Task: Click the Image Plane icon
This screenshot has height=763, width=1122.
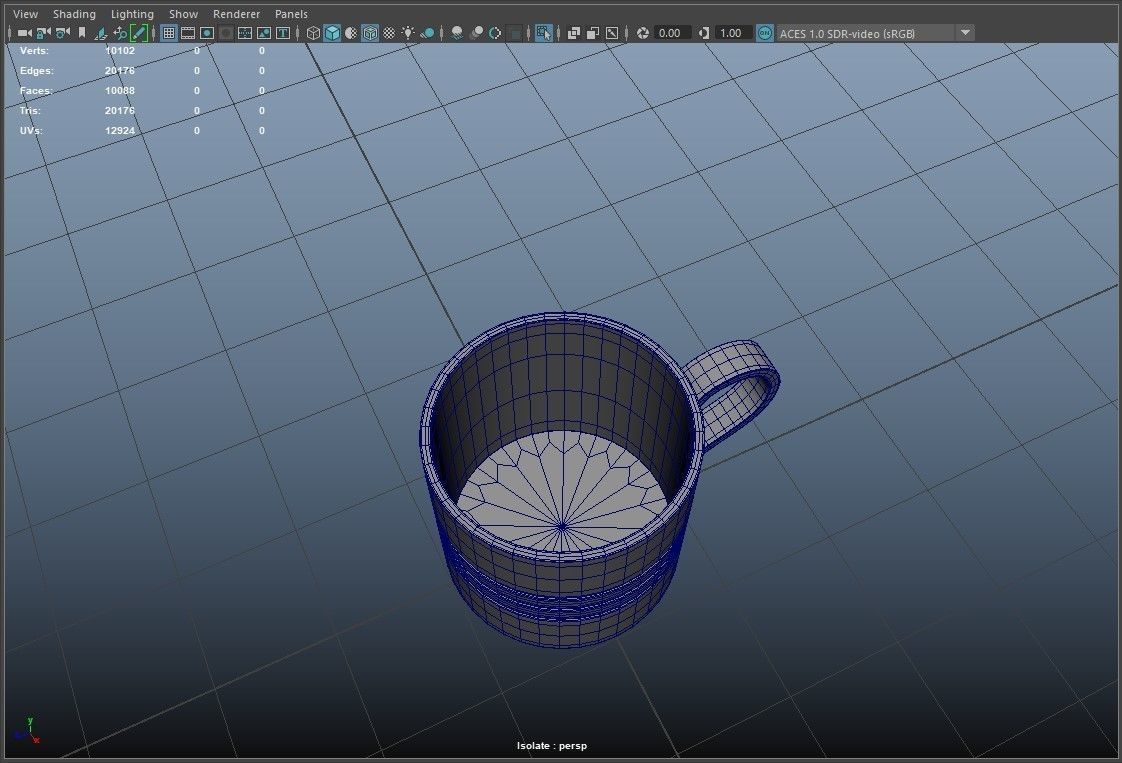Action: 101,33
